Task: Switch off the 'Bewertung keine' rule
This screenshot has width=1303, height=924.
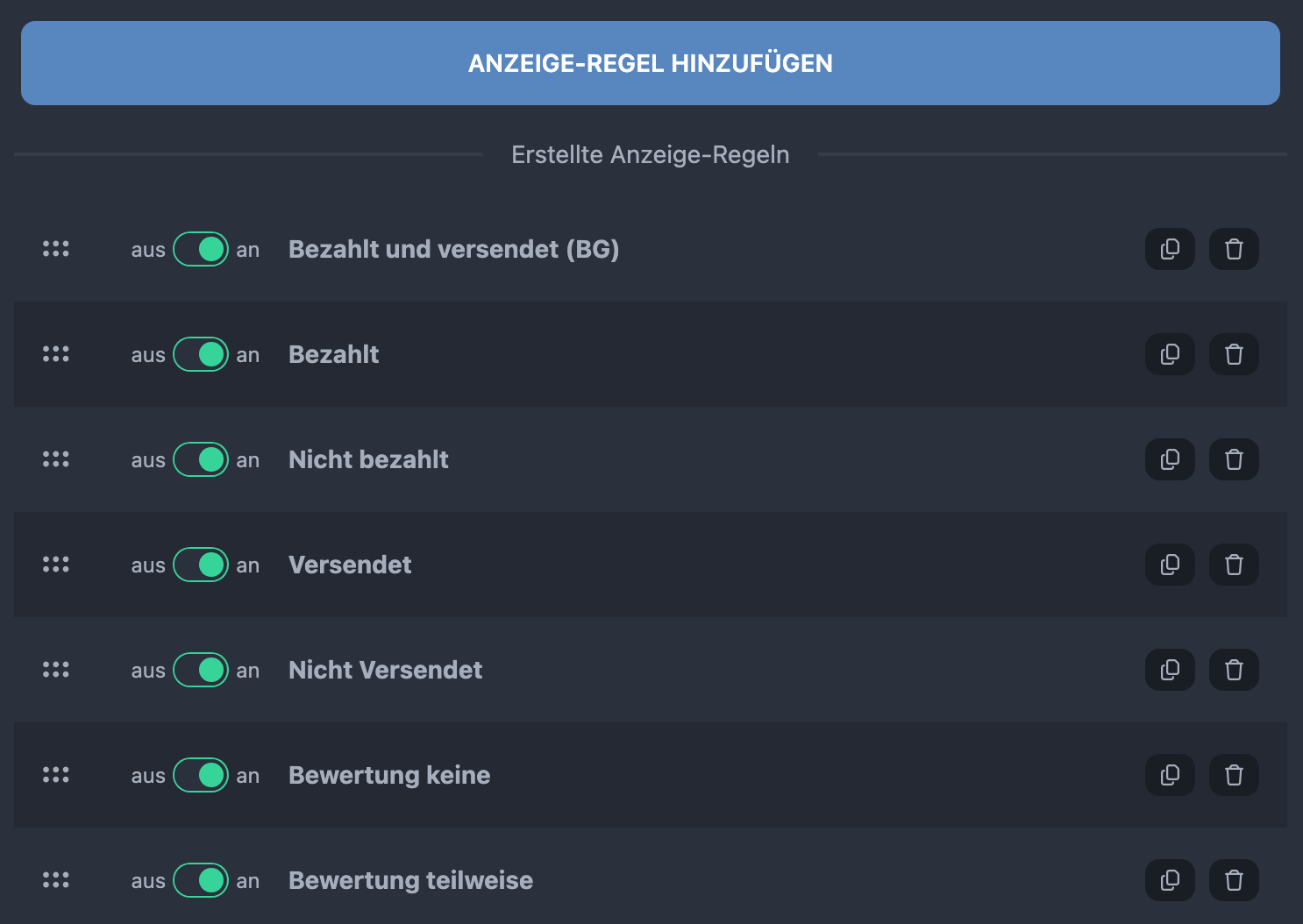Action: click(x=201, y=775)
